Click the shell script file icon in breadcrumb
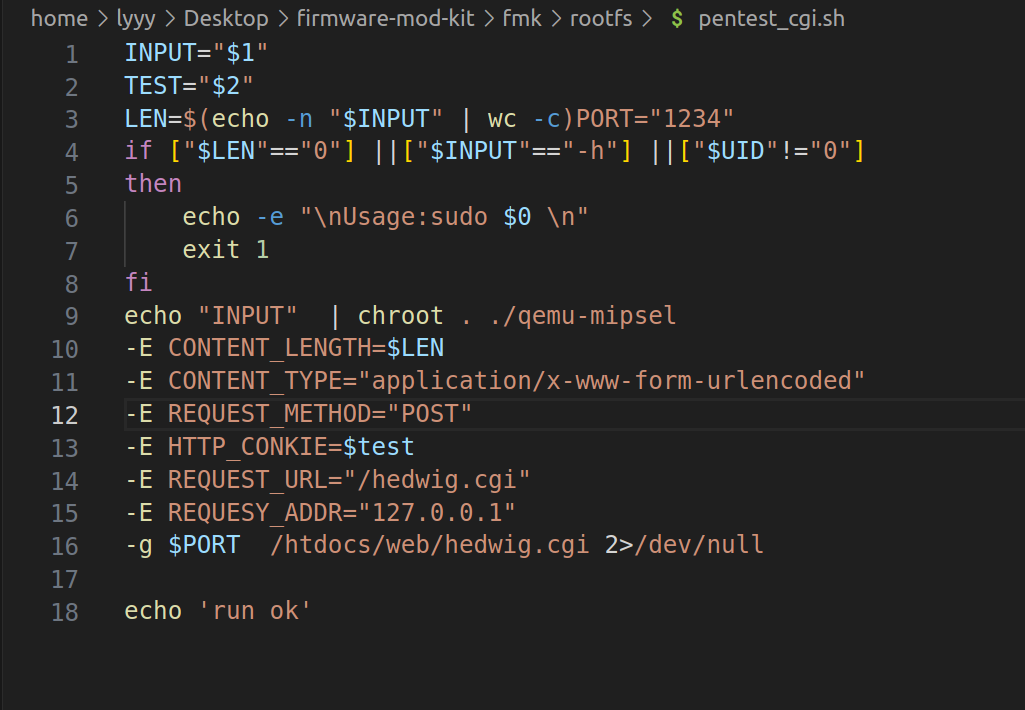Viewport: 1025px width, 710px height. coord(677,19)
